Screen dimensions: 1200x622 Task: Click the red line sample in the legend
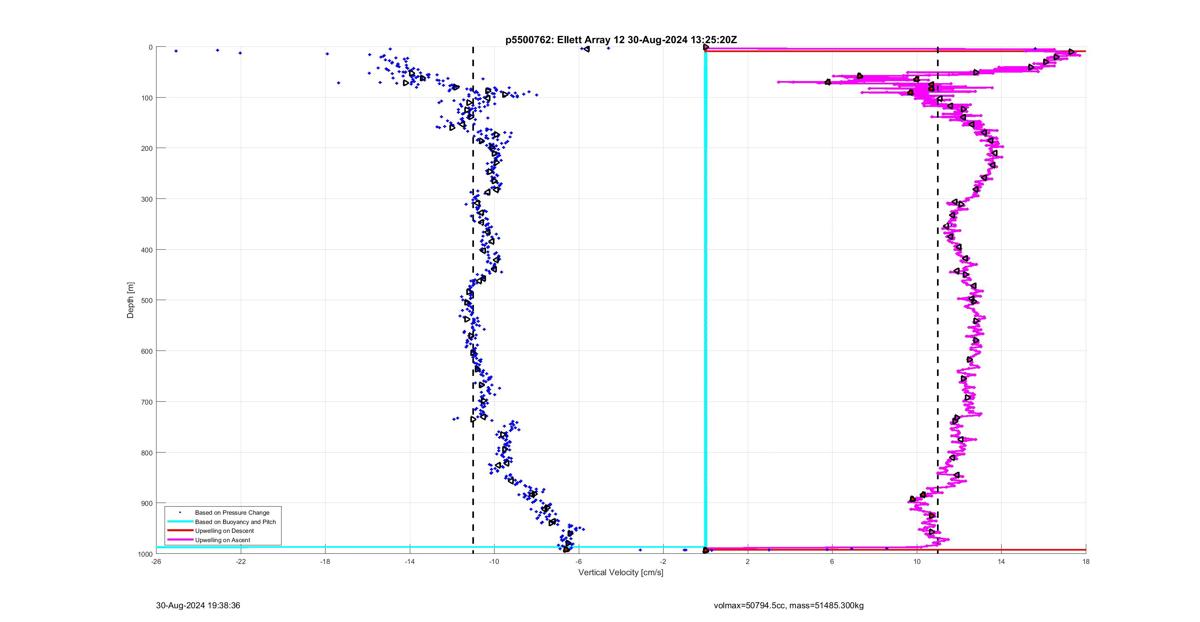179,531
